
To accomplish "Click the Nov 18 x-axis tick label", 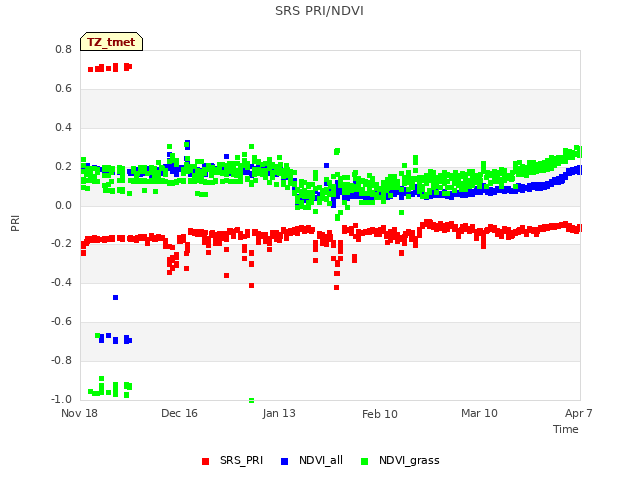I will pos(79,413).
